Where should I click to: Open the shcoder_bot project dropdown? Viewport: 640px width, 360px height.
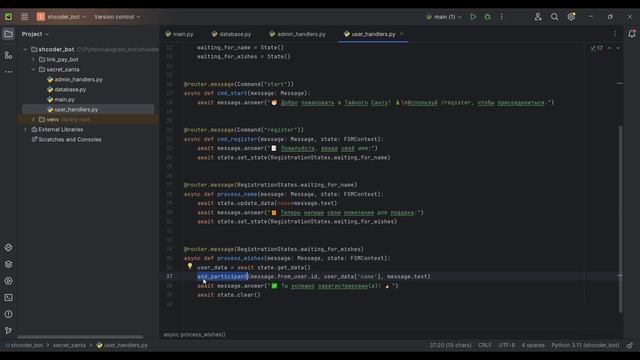pos(61,17)
